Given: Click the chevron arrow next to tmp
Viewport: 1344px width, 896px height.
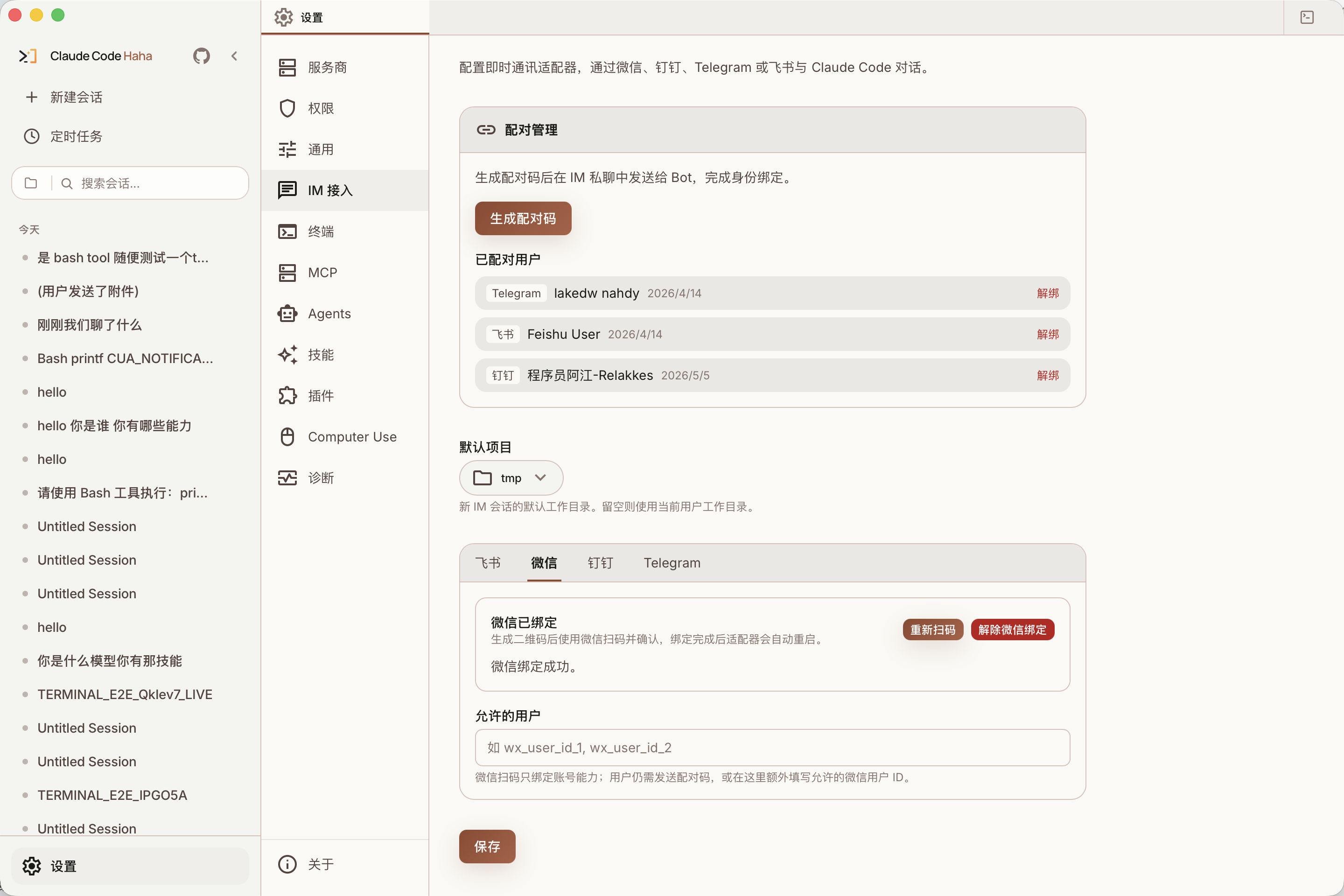Looking at the screenshot, I should click(540, 478).
